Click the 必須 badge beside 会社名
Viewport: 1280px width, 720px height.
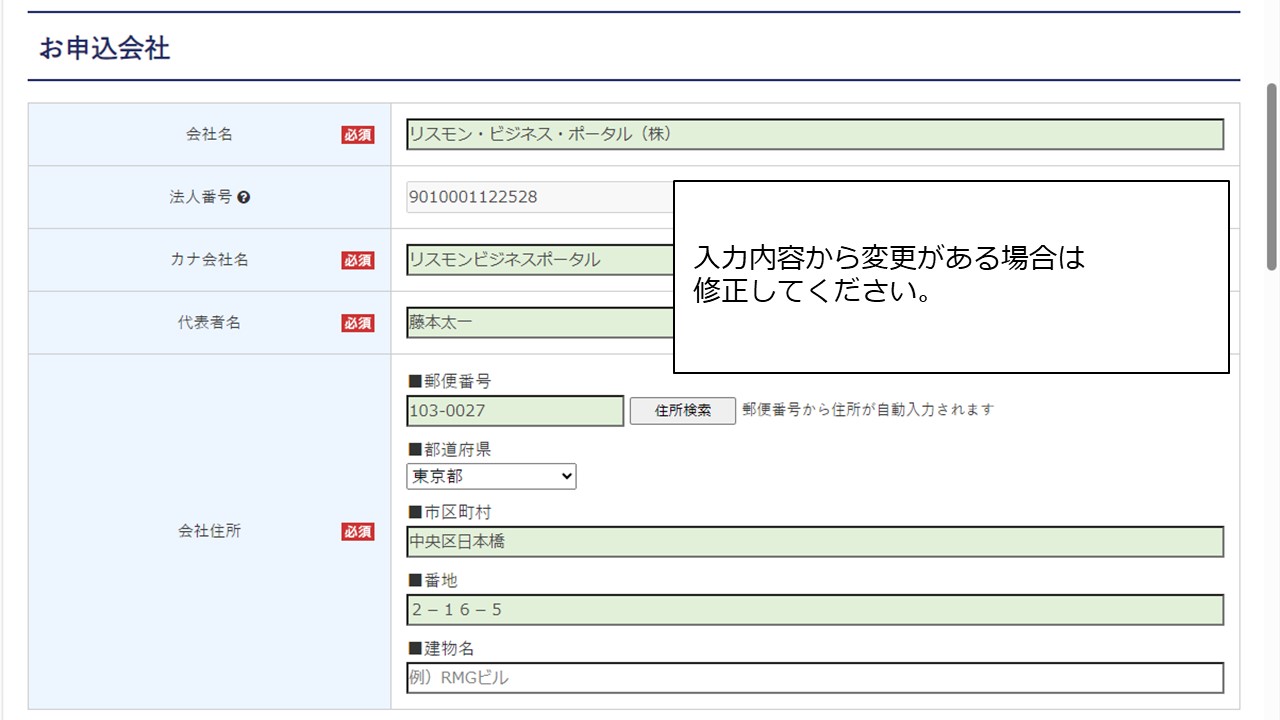pyautogui.click(x=358, y=135)
